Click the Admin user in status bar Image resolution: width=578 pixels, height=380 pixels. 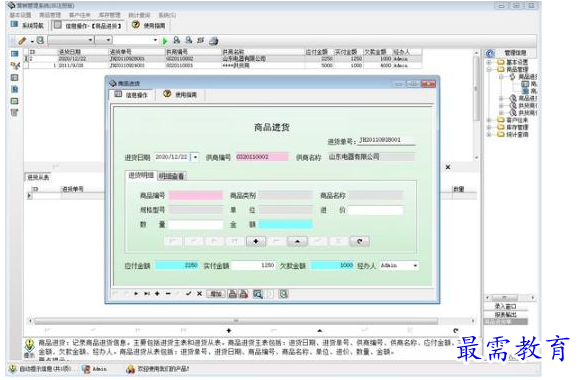[x=95, y=369]
